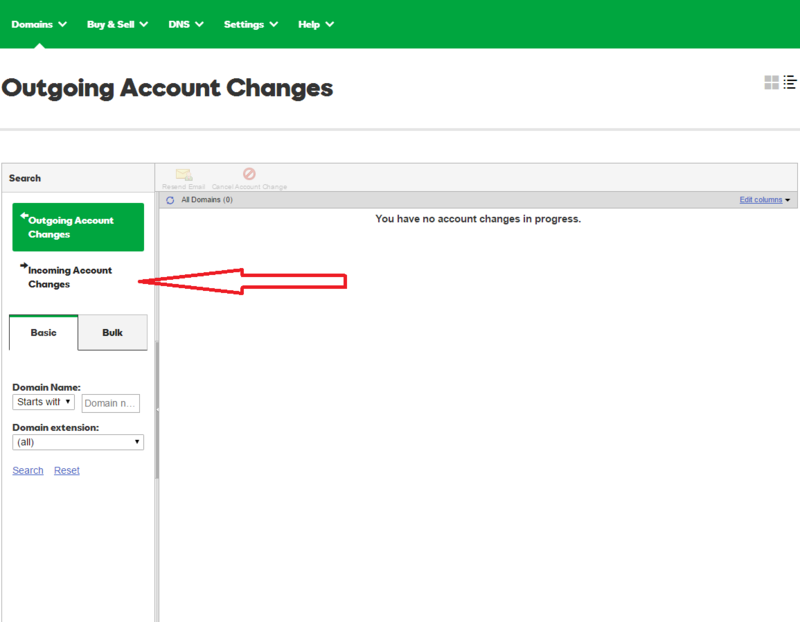Open the Domains menu
Viewport: 800px width, 622px height.
(39, 24)
